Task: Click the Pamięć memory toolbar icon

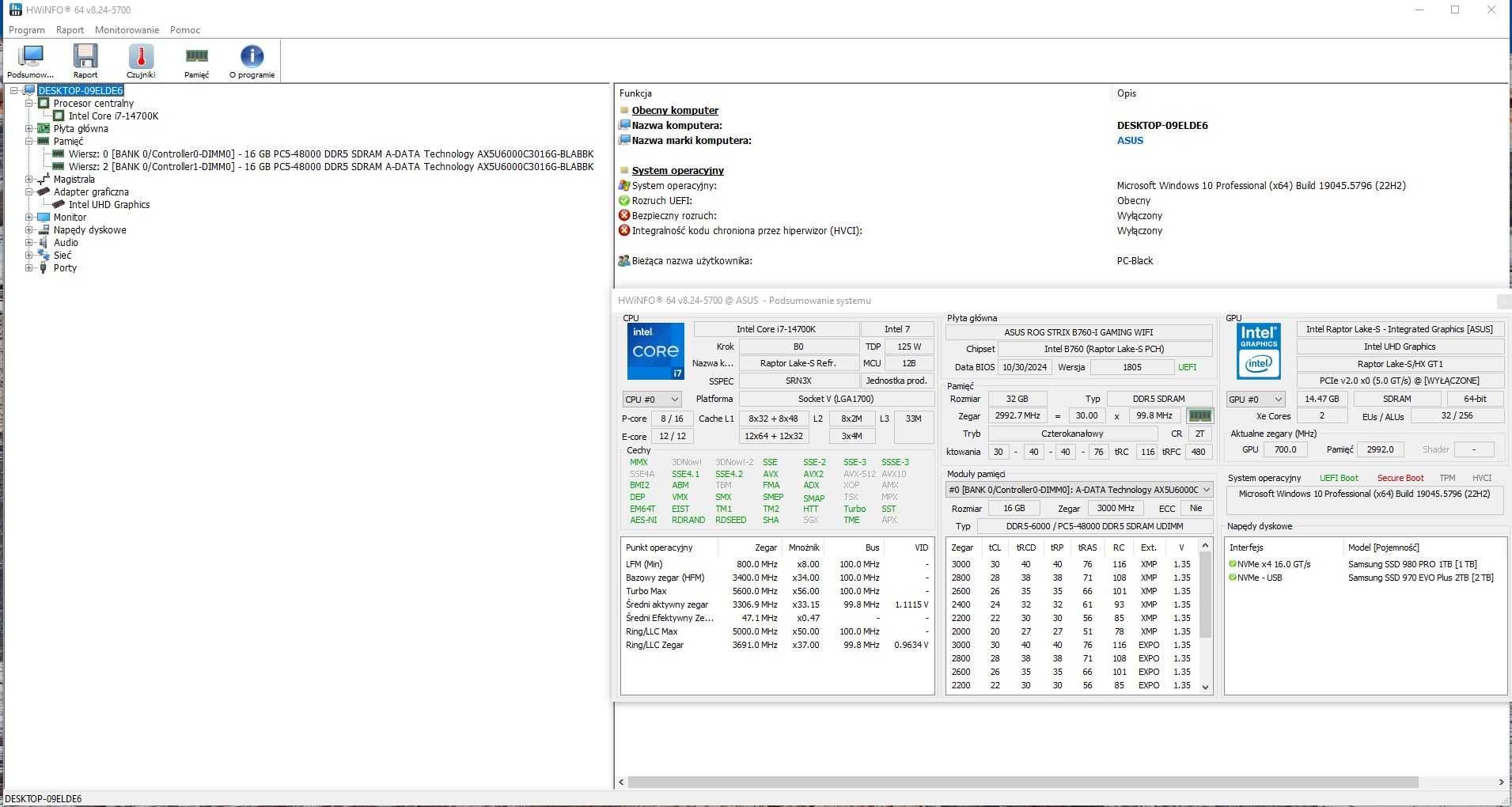Action: pyautogui.click(x=196, y=61)
